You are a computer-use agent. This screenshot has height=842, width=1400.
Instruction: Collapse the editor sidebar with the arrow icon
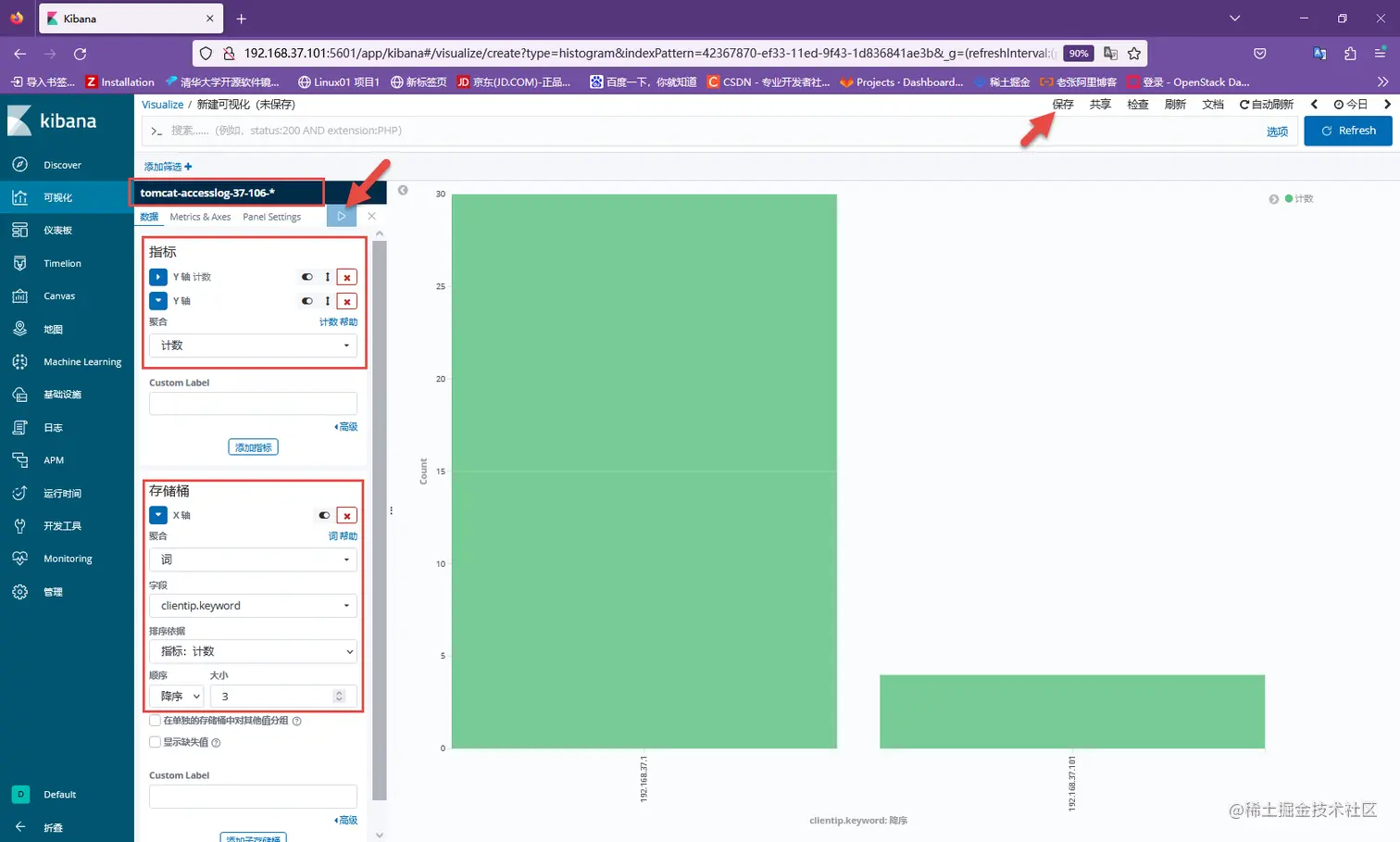point(403,190)
